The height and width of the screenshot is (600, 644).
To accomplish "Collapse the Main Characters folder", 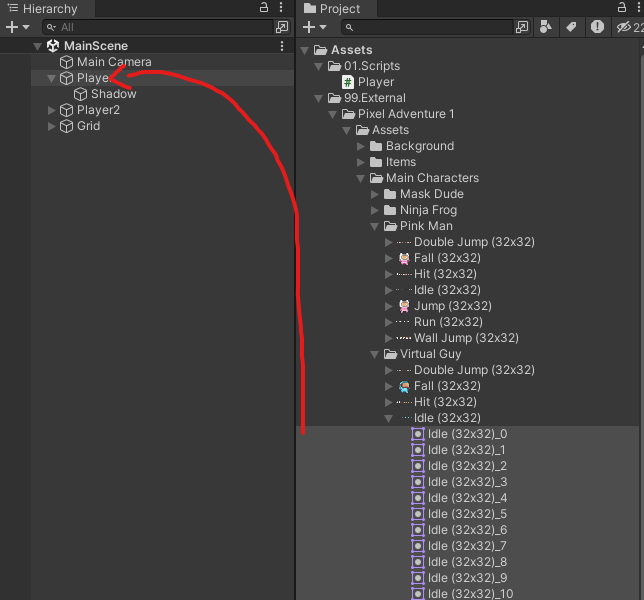I will pos(361,179).
